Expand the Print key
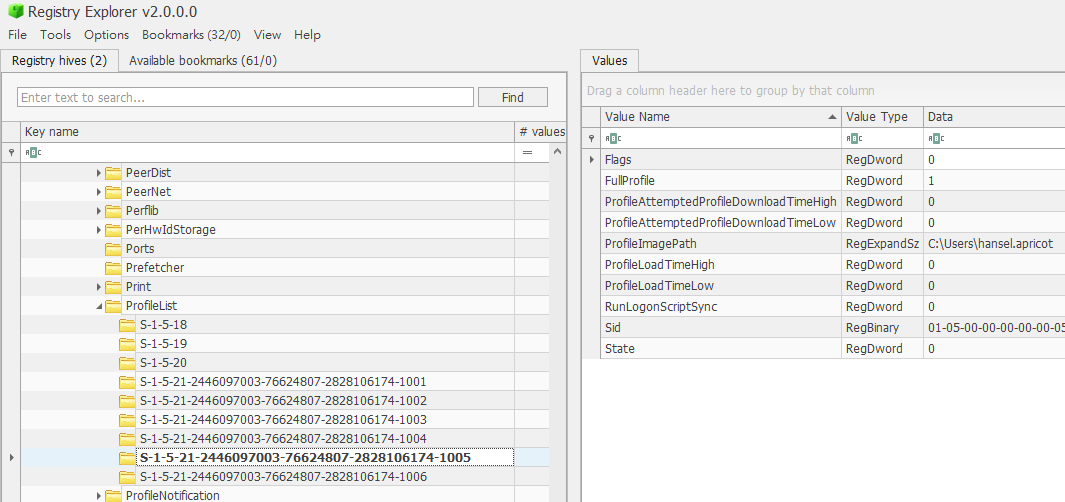Viewport: 1065px width, 502px height. pyautogui.click(x=99, y=287)
